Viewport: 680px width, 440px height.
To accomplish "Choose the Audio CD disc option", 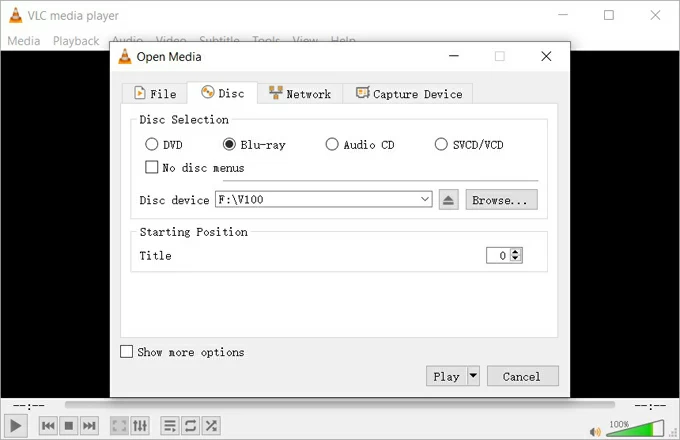I will pos(332,145).
